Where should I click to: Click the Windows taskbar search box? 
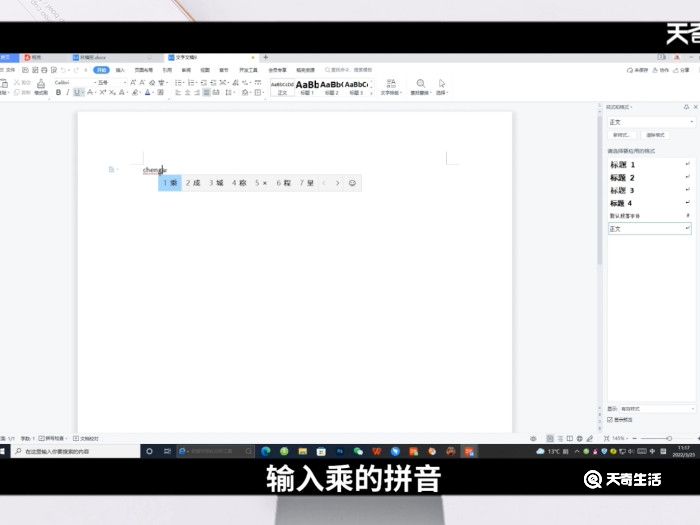pyautogui.click(x=76, y=451)
